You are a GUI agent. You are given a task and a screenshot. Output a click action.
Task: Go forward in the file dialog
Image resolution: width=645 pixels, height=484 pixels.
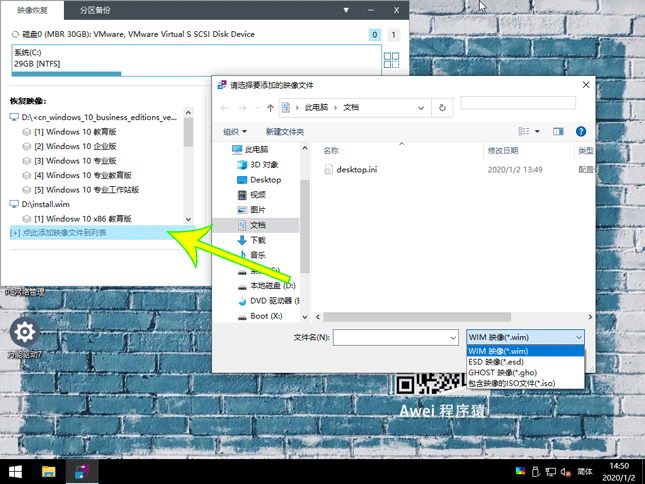click(243, 108)
